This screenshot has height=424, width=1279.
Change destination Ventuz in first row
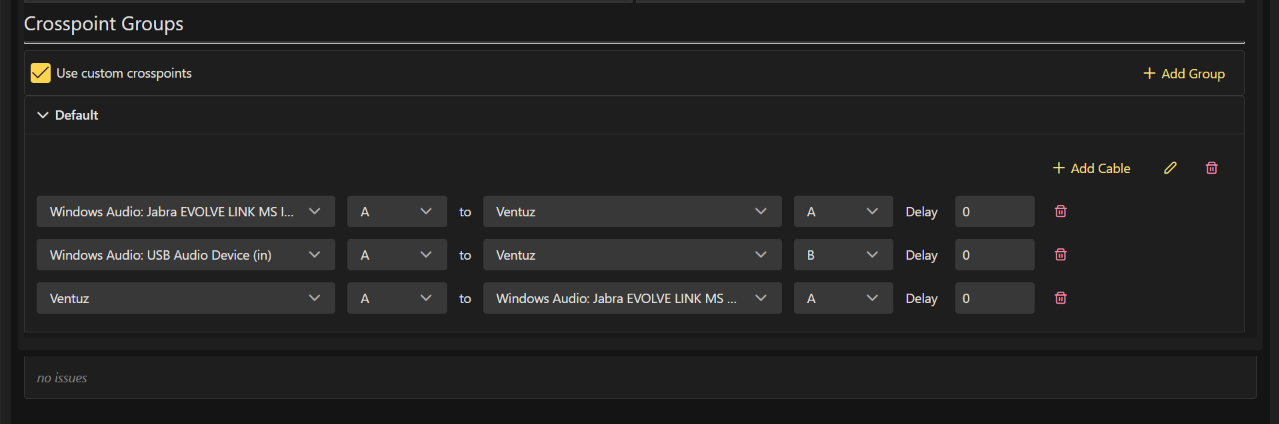click(632, 211)
